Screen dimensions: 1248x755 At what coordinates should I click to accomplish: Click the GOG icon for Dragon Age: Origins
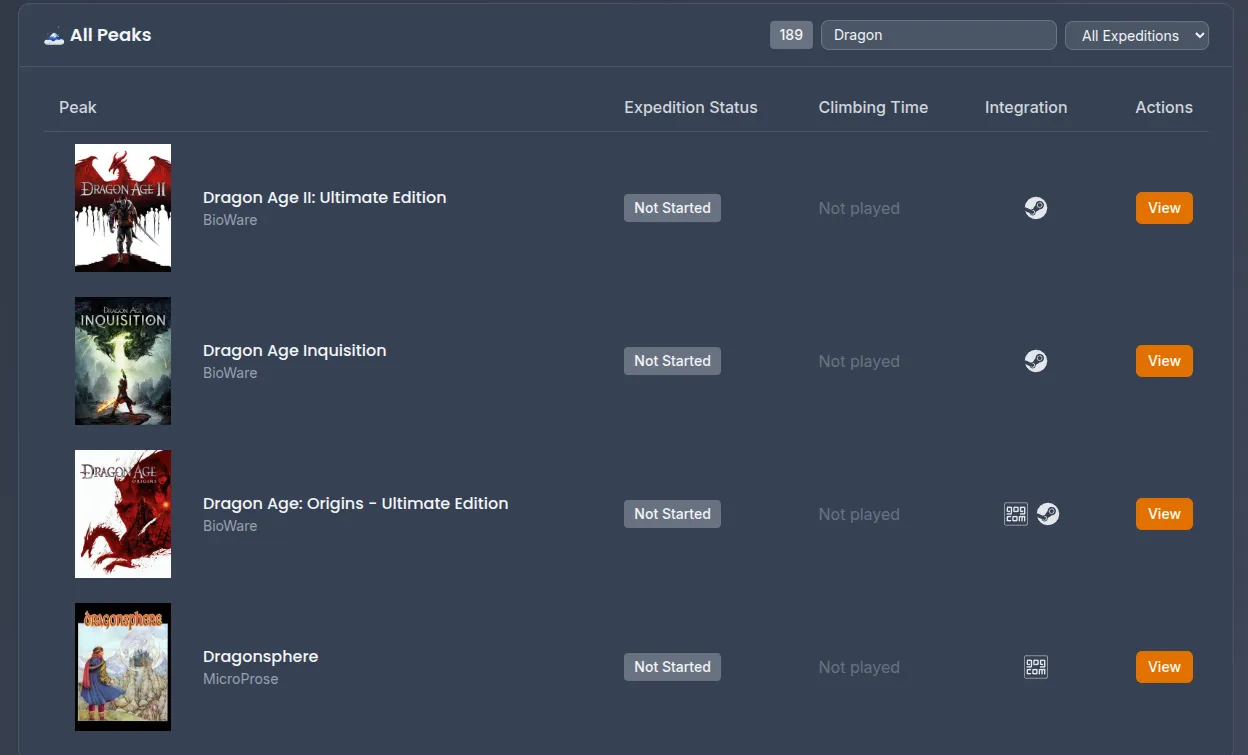coord(1016,514)
